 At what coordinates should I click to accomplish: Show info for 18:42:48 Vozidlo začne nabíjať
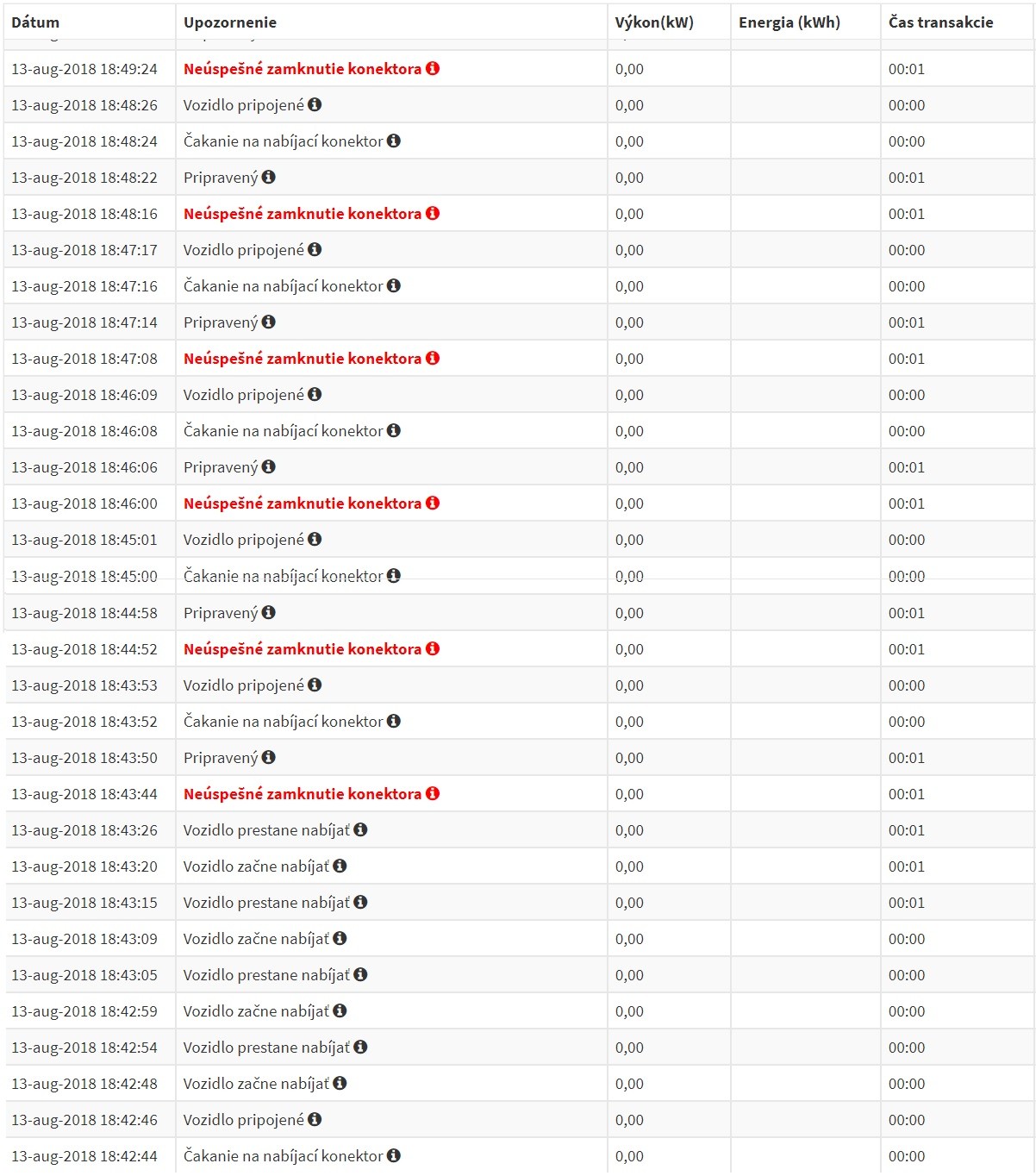pos(340,1083)
